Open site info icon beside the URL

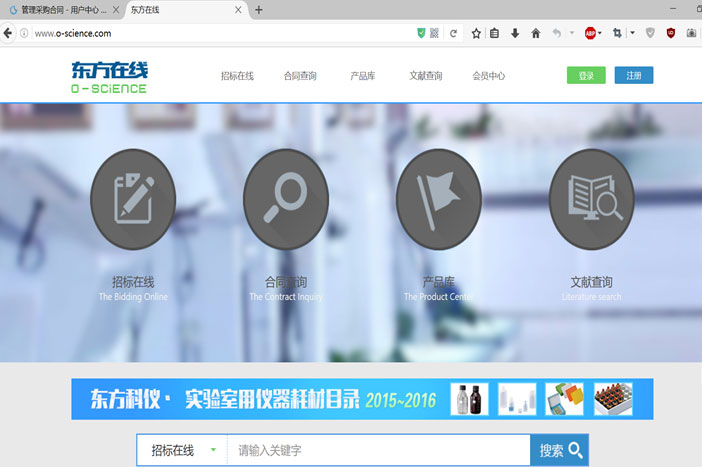click(x=24, y=33)
